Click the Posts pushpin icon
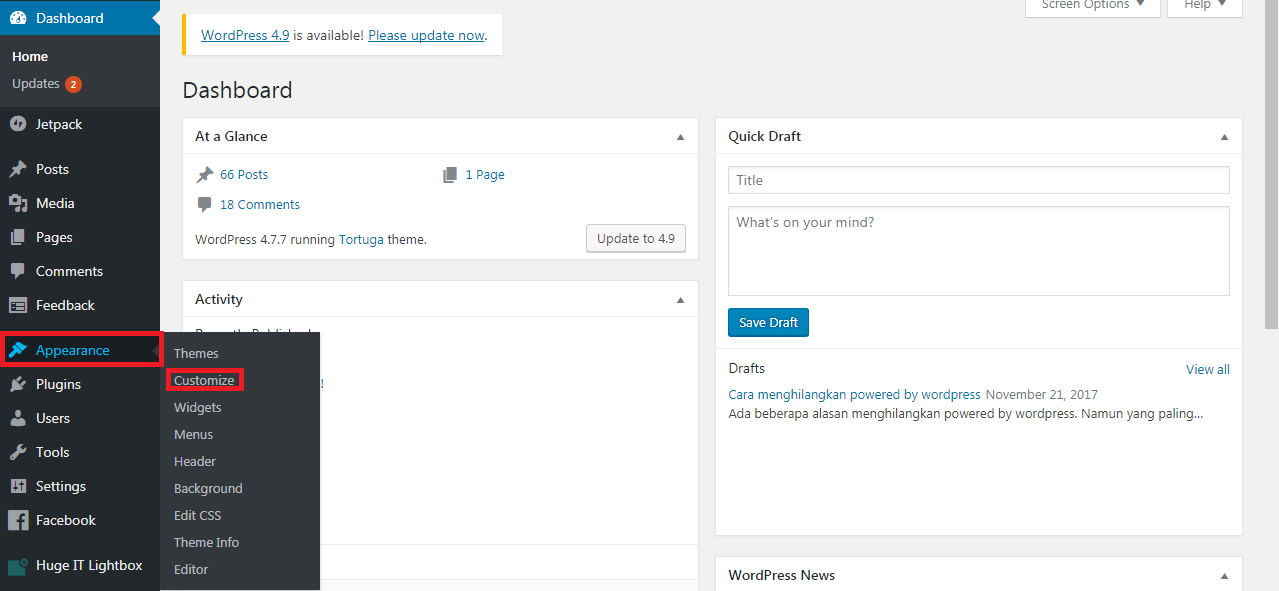Viewport: 1279px width, 591px height. (x=18, y=169)
